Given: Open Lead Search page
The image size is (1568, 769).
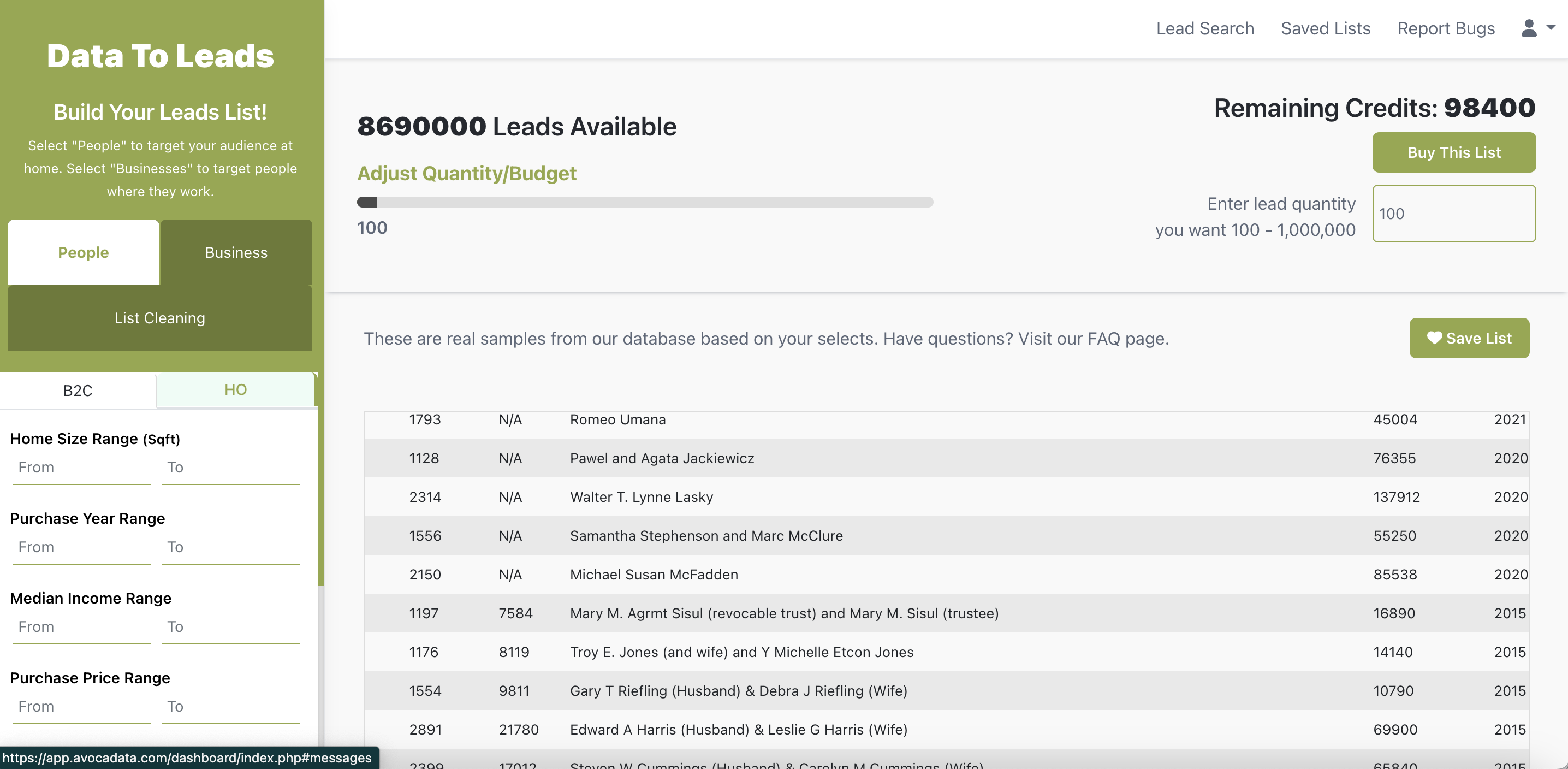Looking at the screenshot, I should (1204, 28).
